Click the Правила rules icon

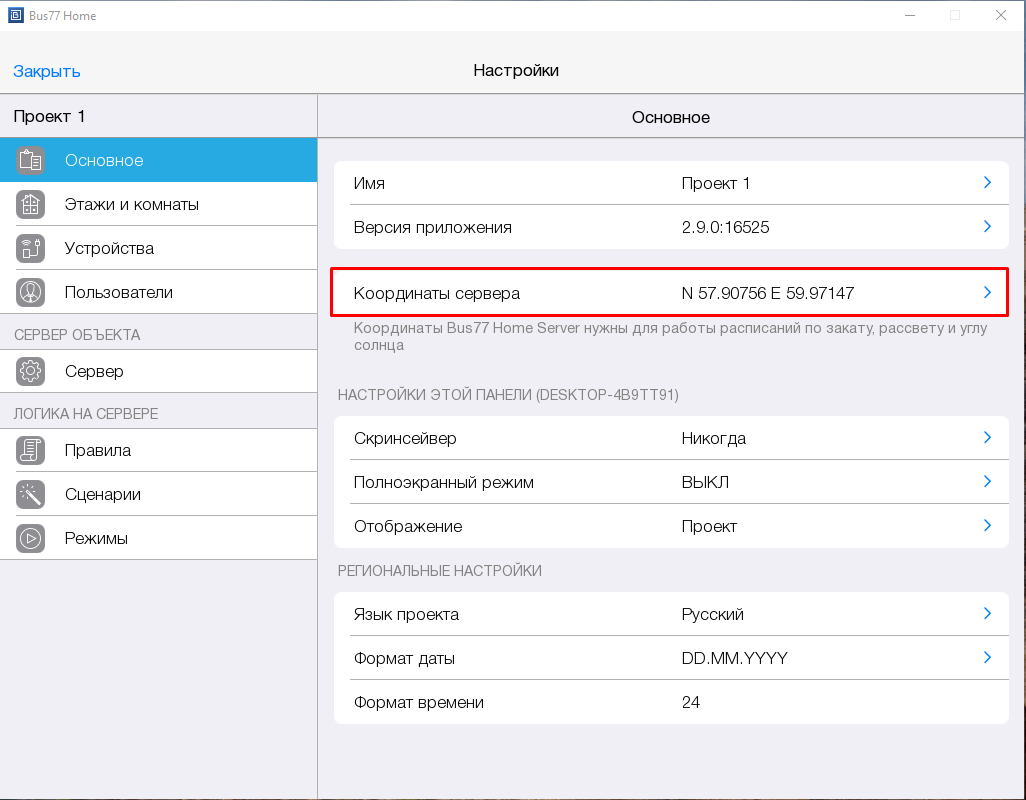pos(31,450)
